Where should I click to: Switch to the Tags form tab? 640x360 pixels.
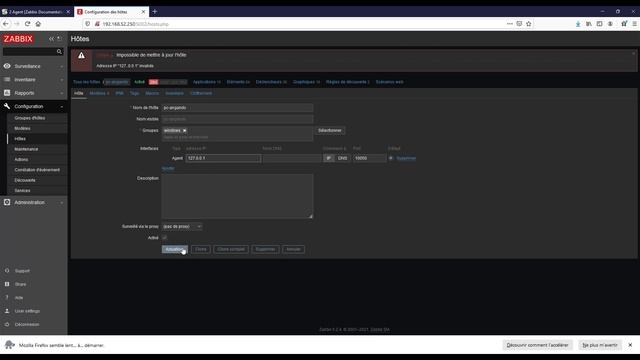(134, 93)
